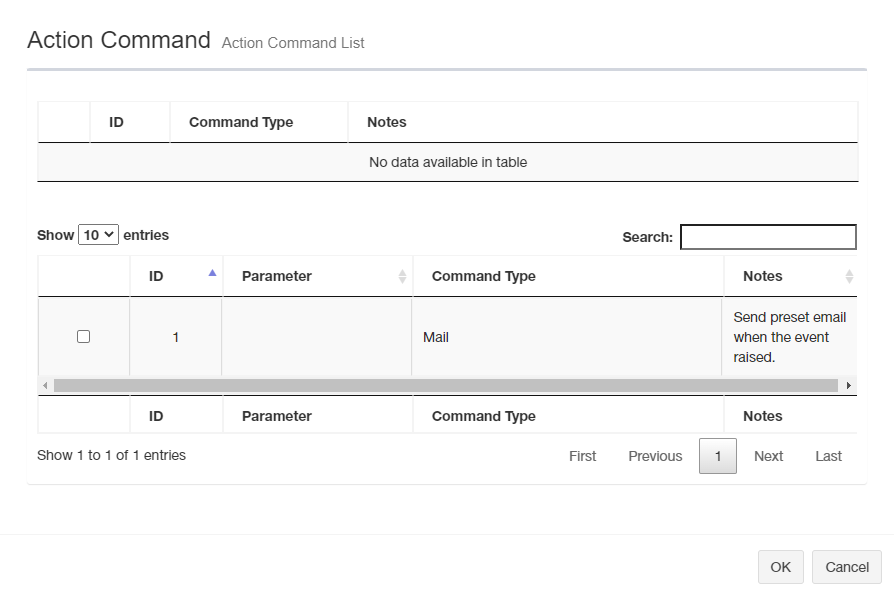
Task: Go to the First page of results
Action: [x=582, y=456]
